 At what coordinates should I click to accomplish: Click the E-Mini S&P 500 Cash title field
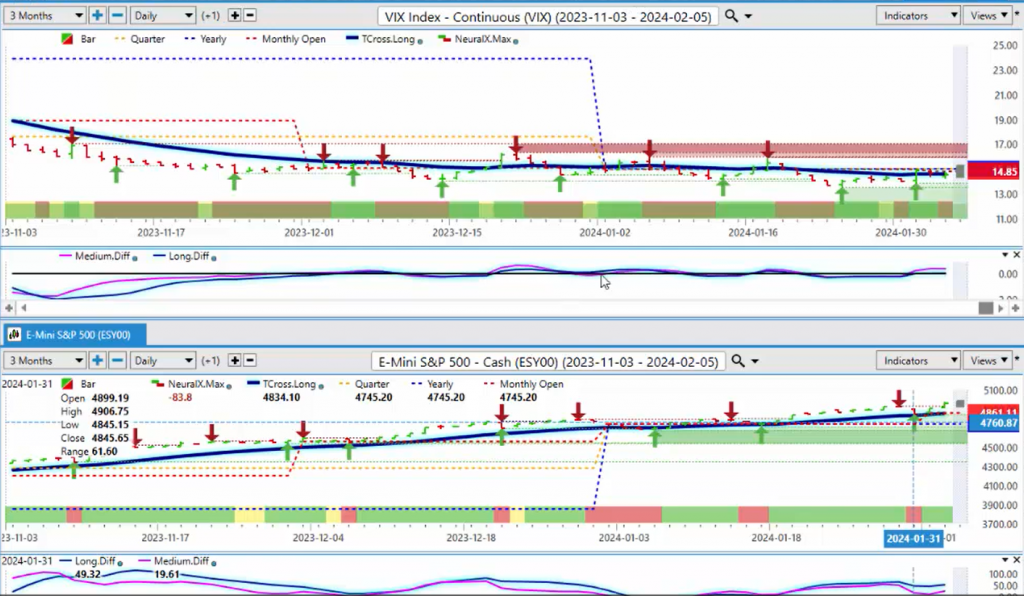[x=548, y=362]
